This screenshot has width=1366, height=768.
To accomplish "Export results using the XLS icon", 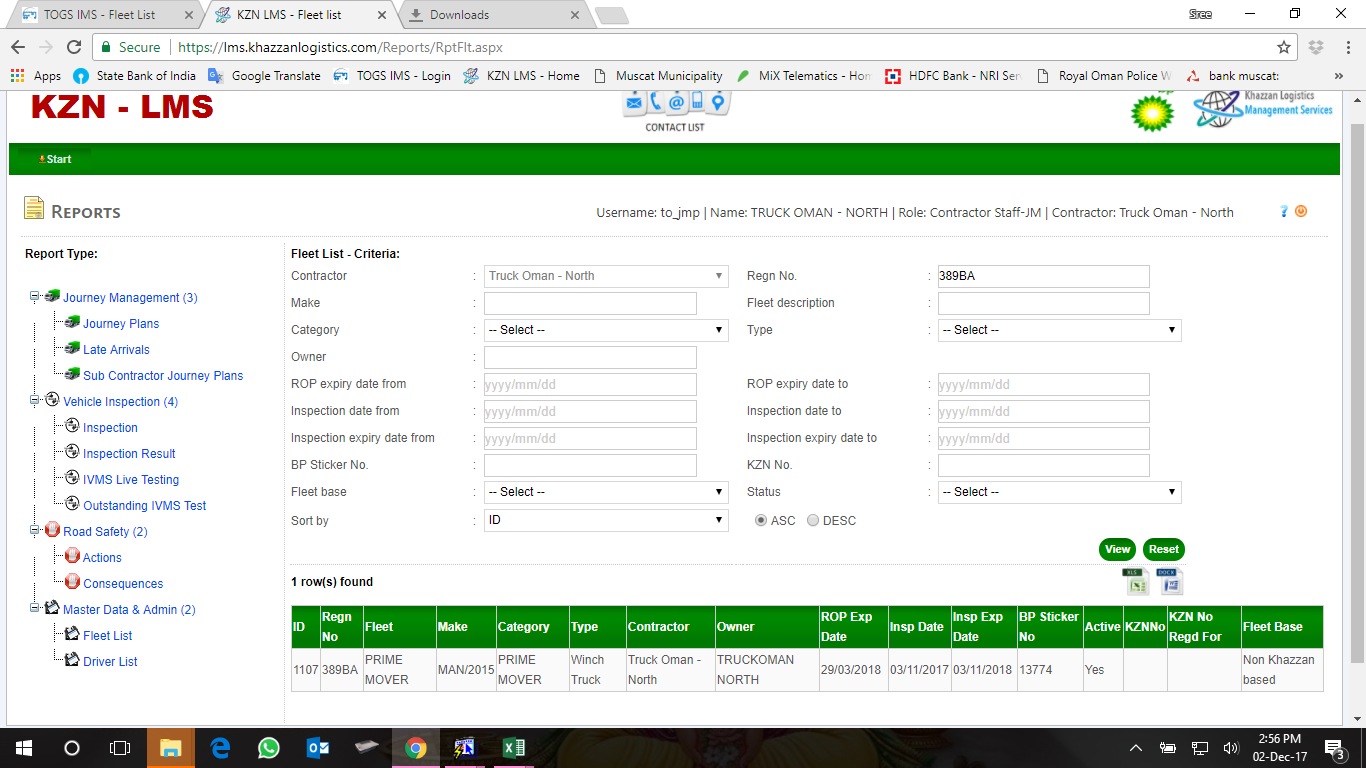I will [x=1135, y=581].
